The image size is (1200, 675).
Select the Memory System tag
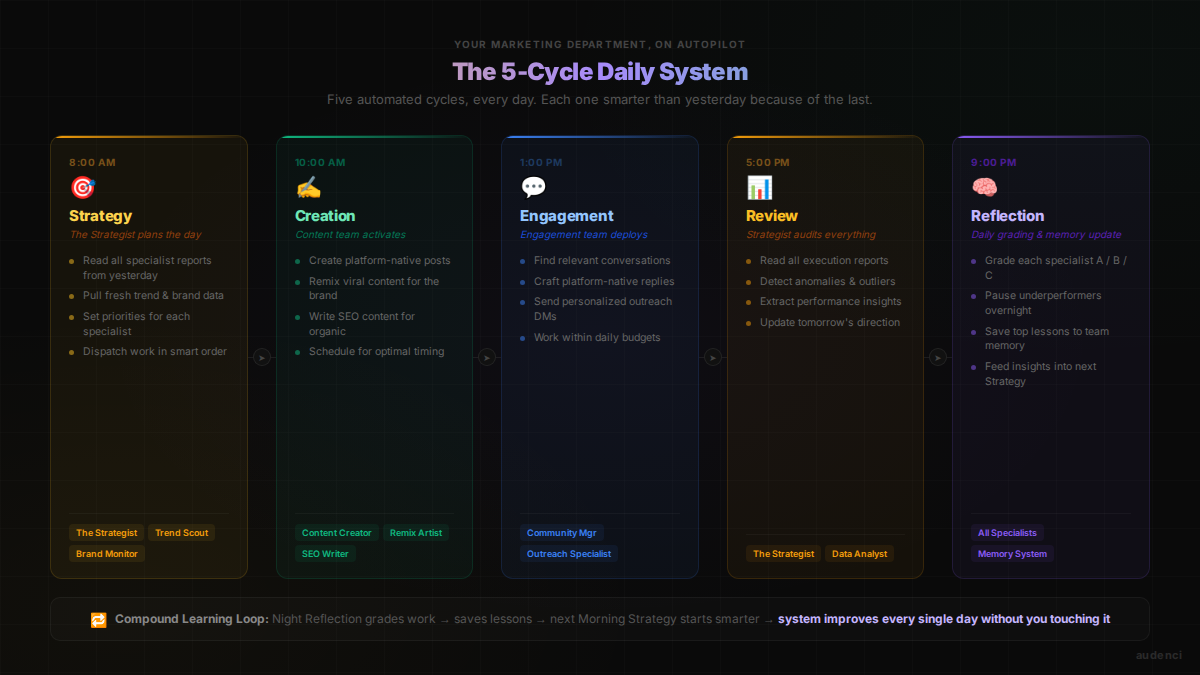point(1012,554)
